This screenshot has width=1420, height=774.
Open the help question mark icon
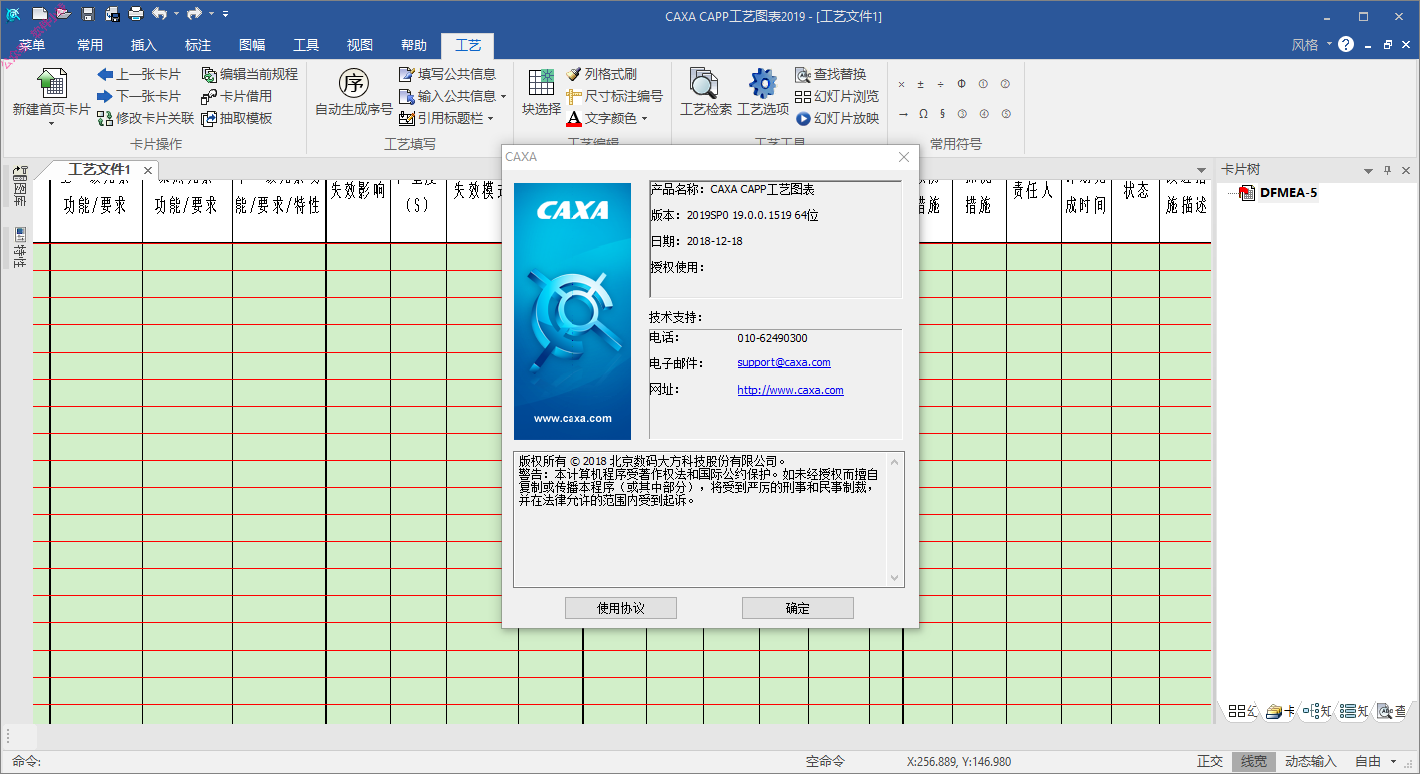[1346, 45]
